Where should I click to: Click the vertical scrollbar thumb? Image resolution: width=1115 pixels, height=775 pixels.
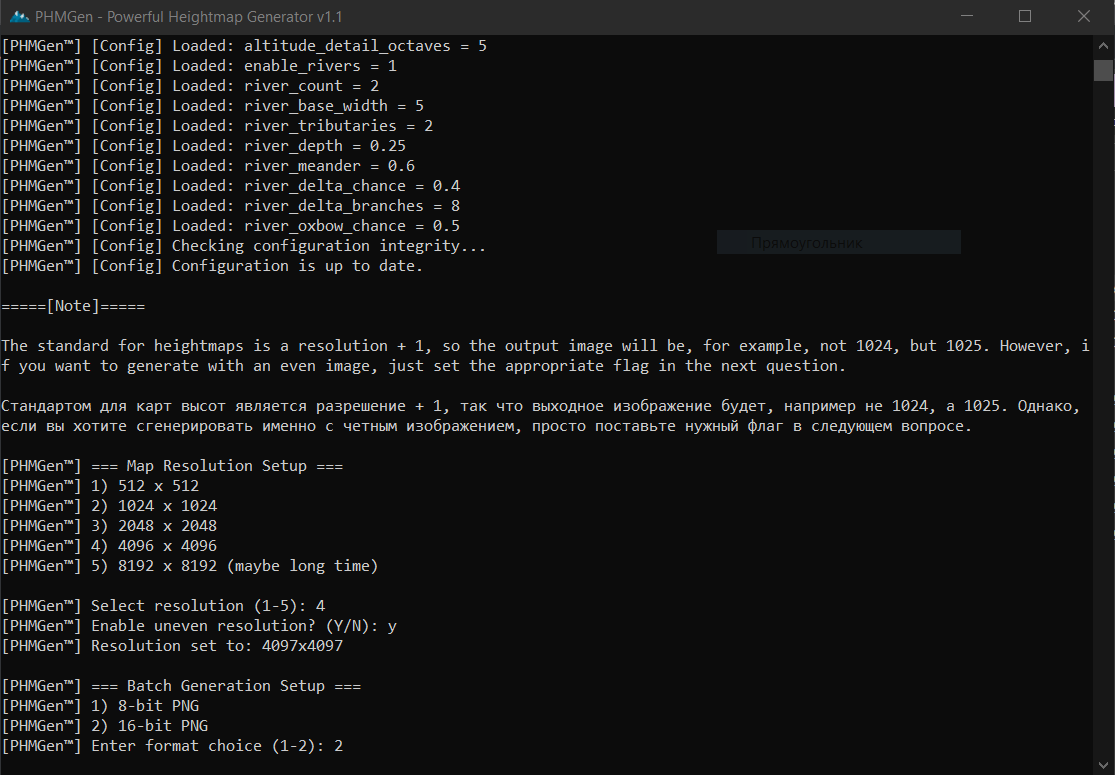click(1103, 70)
